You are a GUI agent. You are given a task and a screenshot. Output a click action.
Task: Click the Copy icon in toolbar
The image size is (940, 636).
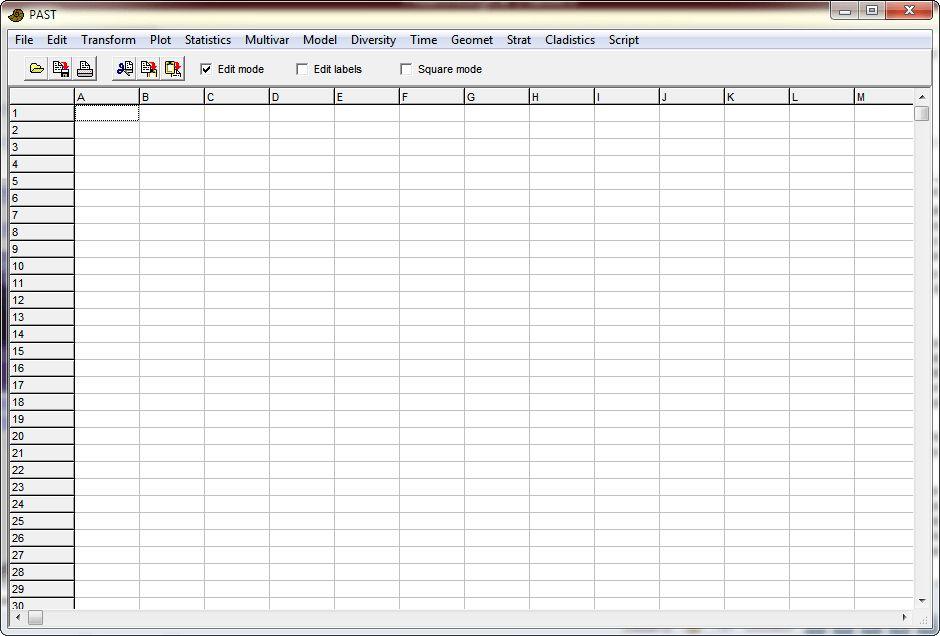click(x=149, y=69)
